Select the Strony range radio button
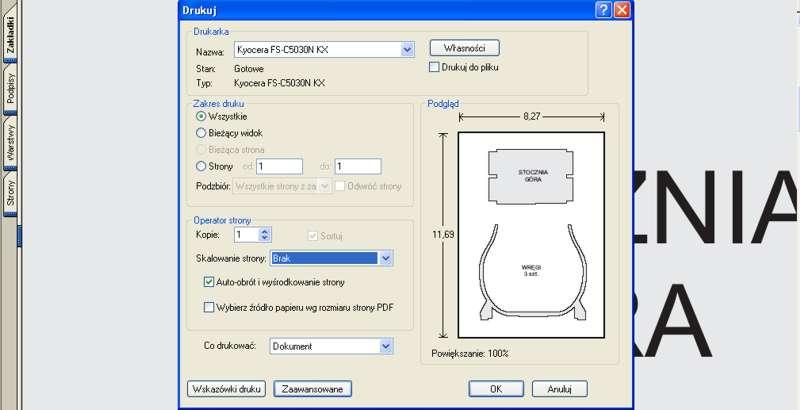This screenshot has width=800, height=410. point(201,166)
